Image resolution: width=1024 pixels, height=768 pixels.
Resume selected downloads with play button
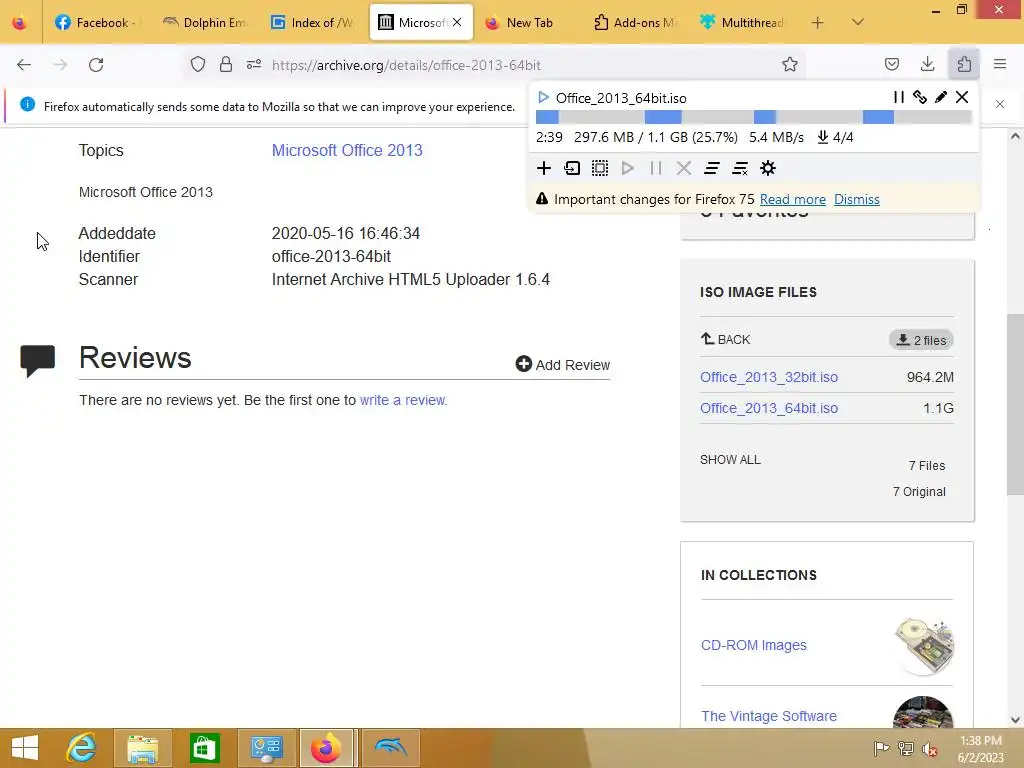pos(628,168)
